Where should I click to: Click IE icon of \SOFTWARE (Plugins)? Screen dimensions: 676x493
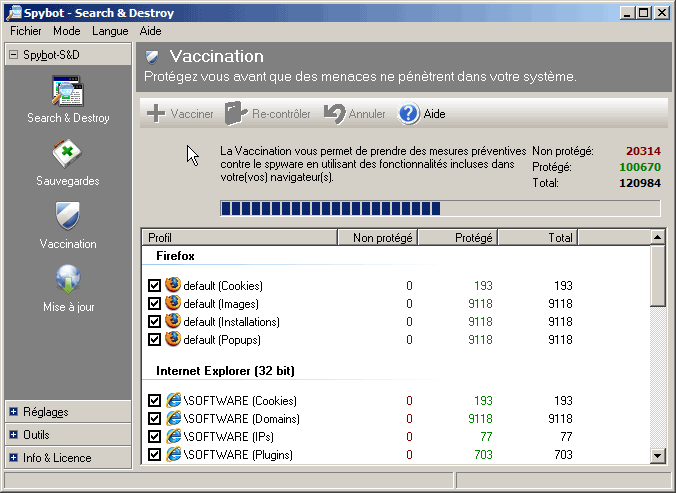[173, 455]
